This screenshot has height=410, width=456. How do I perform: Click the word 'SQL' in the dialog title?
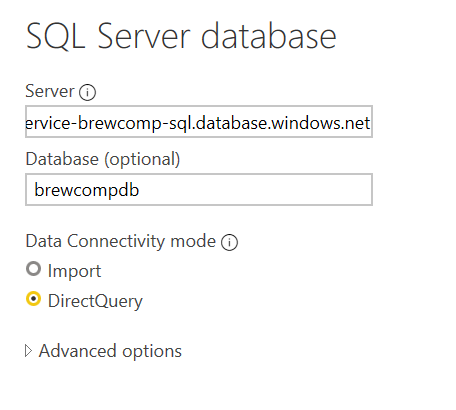(x=55, y=36)
